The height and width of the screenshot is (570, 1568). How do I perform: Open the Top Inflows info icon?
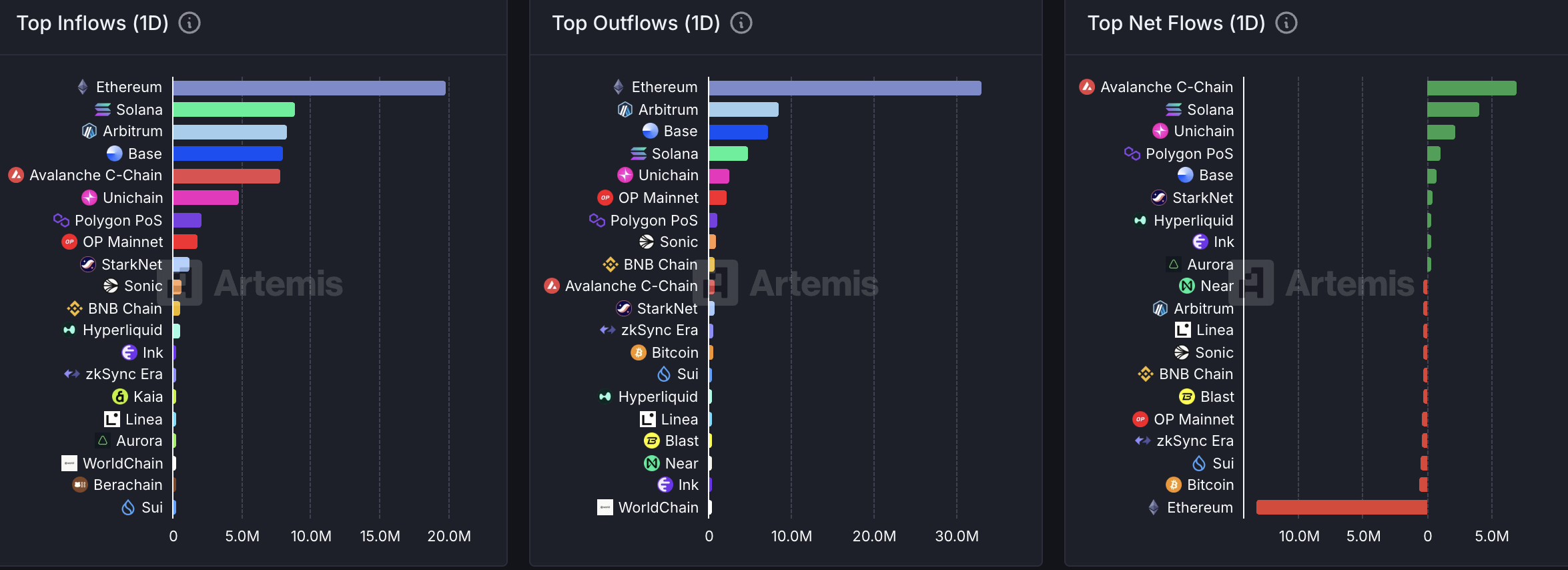(189, 23)
